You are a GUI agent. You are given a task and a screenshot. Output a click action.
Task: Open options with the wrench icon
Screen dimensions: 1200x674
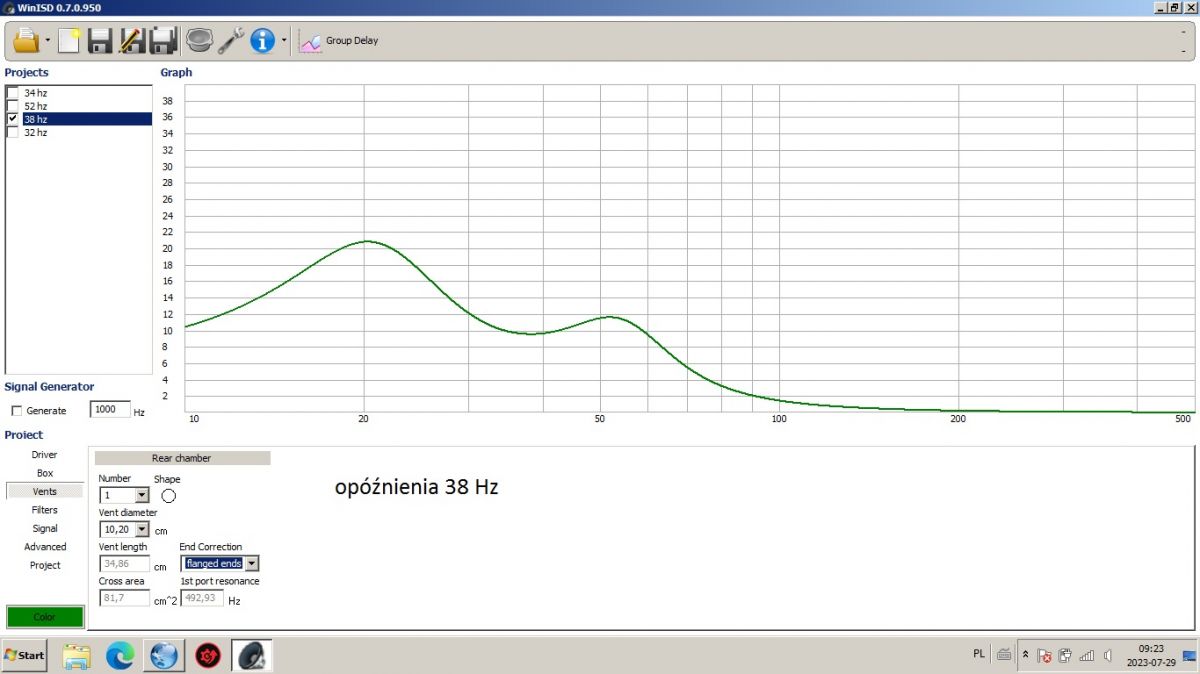231,41
